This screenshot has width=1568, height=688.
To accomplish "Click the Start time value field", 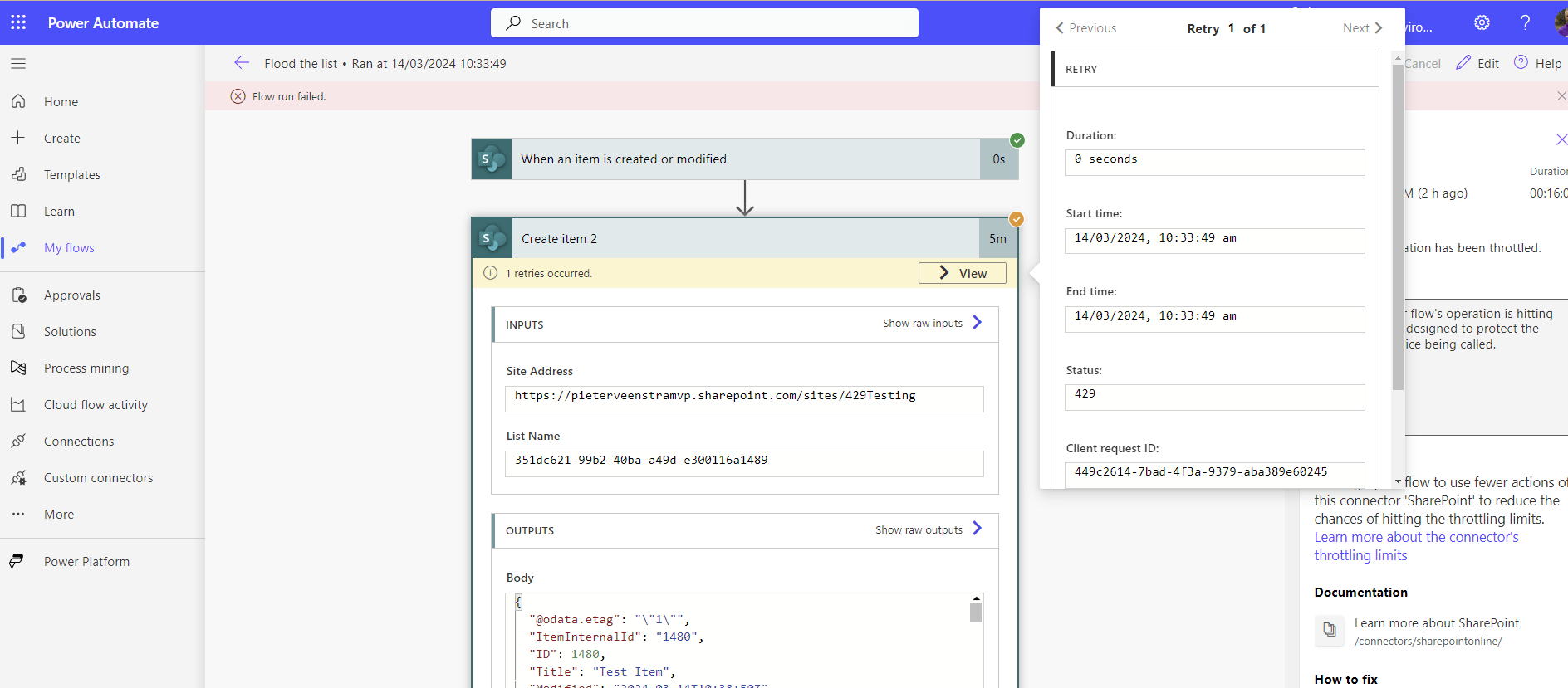I will (1214, 241).
